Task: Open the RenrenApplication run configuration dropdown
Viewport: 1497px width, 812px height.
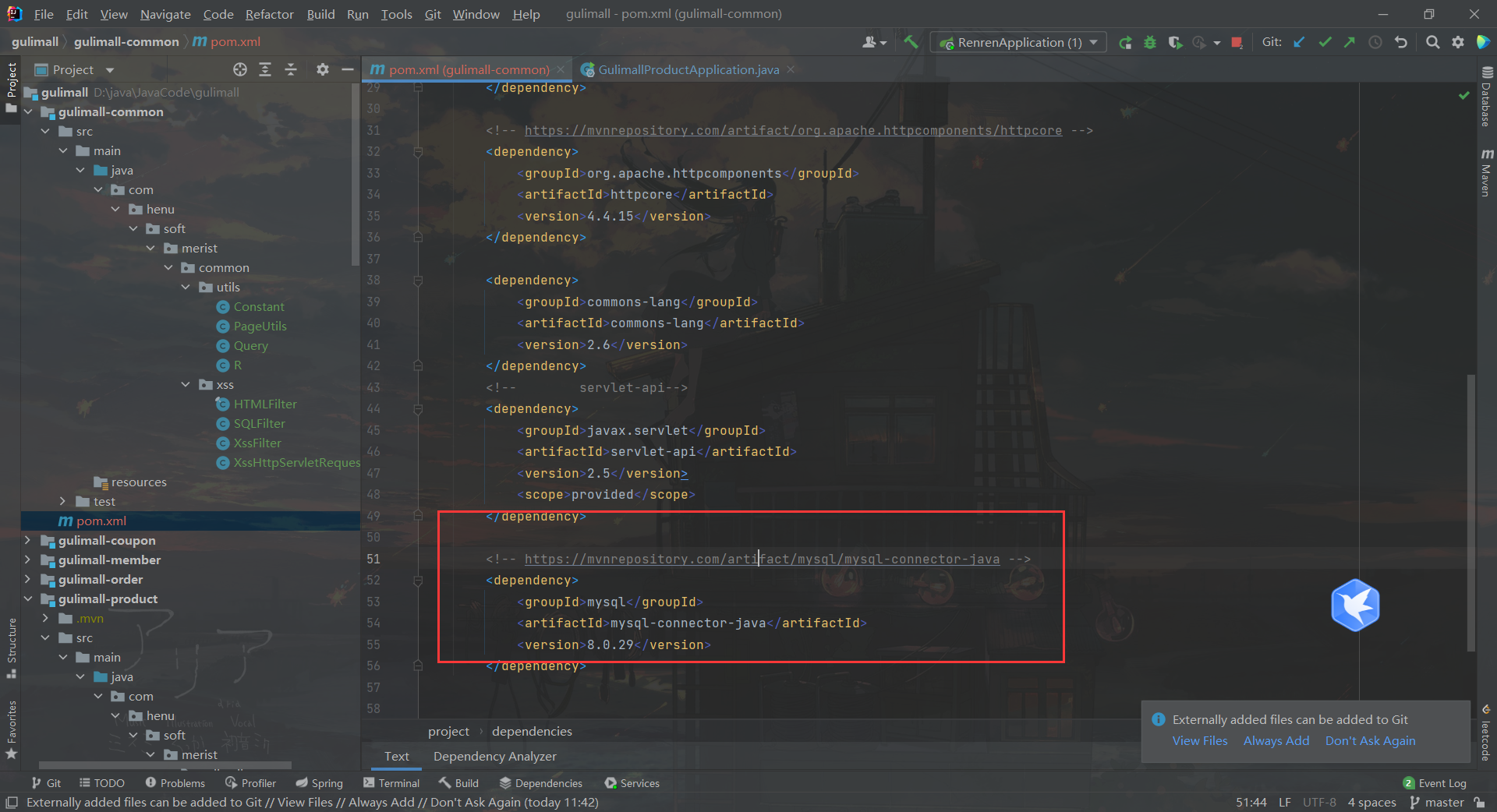Action: click(1018, 42)
